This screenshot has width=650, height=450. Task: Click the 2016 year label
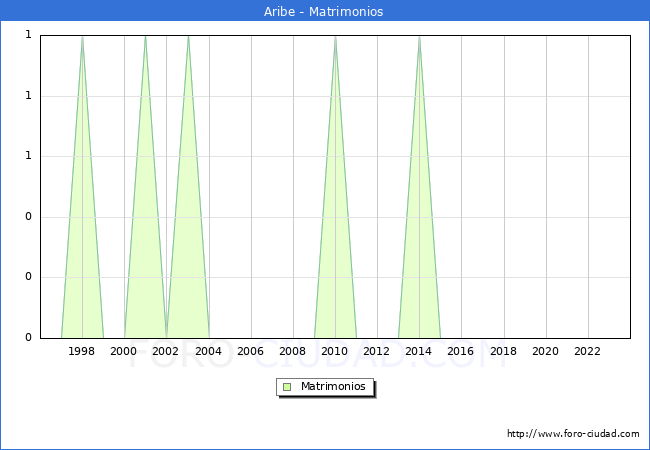(x=461, y=351)
